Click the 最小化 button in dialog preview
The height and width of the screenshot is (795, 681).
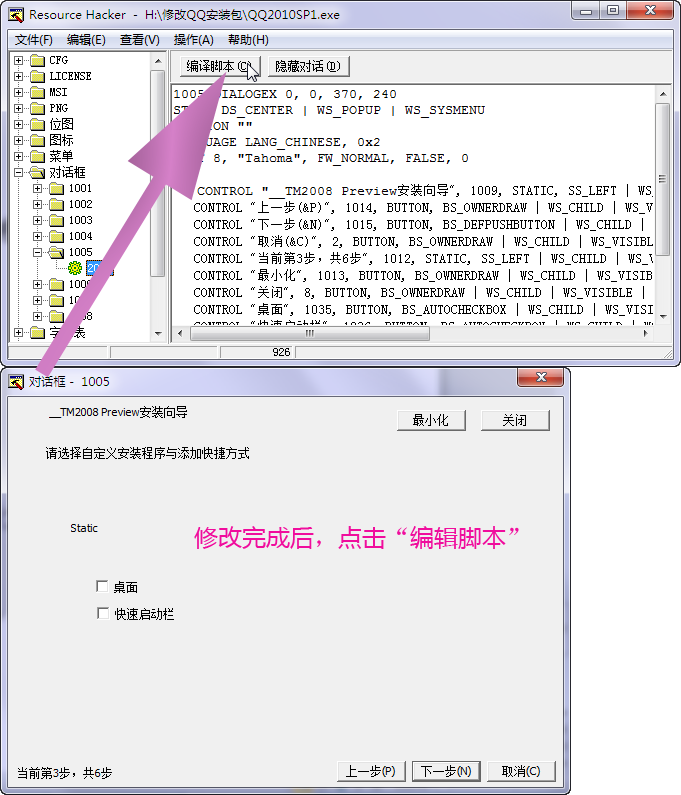point(431,420)
